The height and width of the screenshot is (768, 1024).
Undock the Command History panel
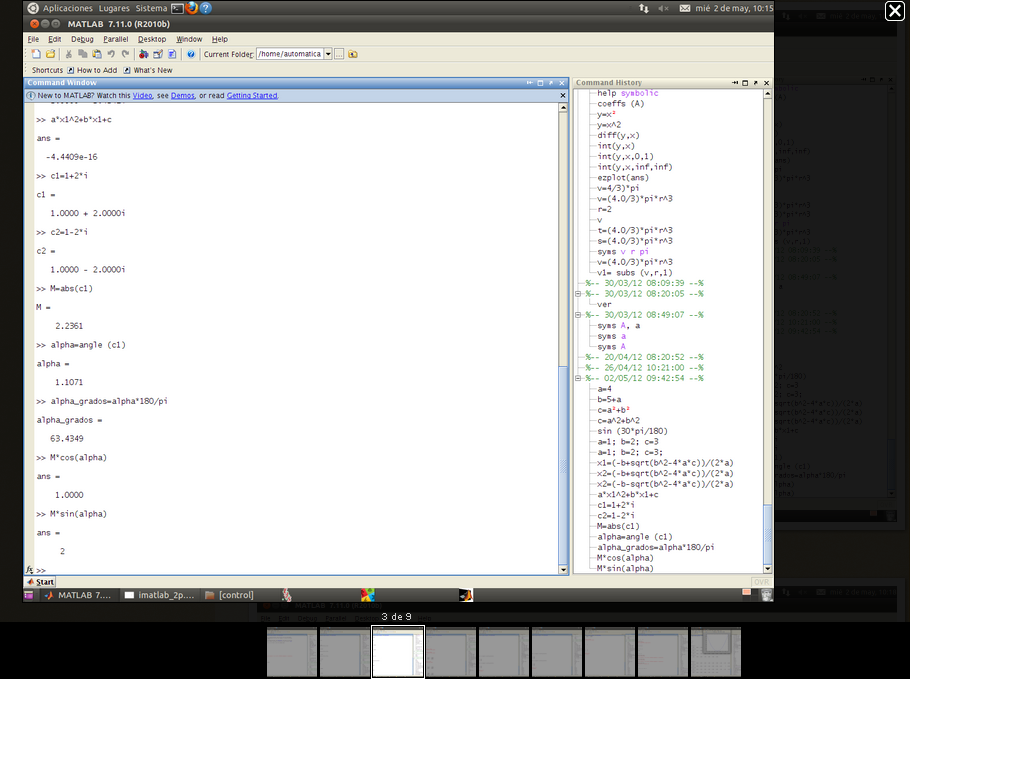click(756, 83)
